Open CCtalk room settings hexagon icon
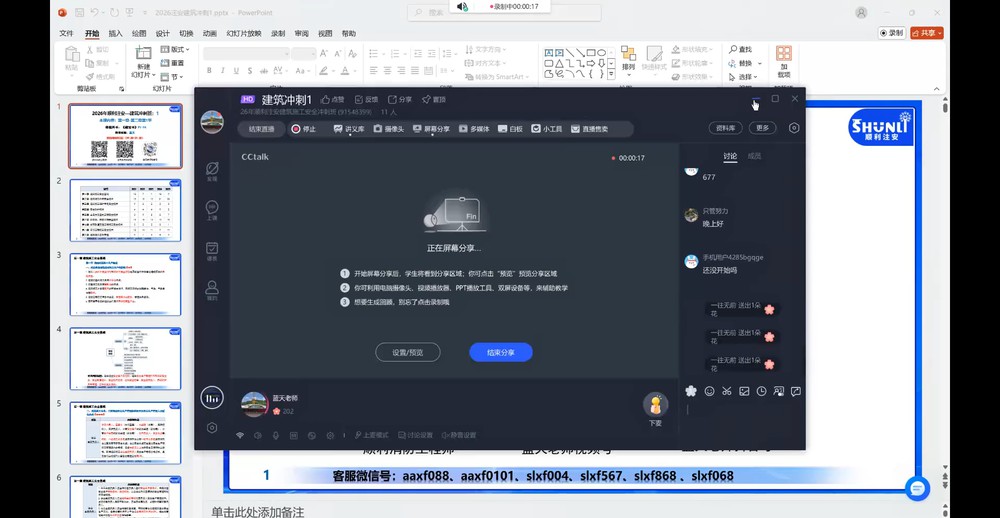The image size is (1000, 518). click(x=794, y=128)
